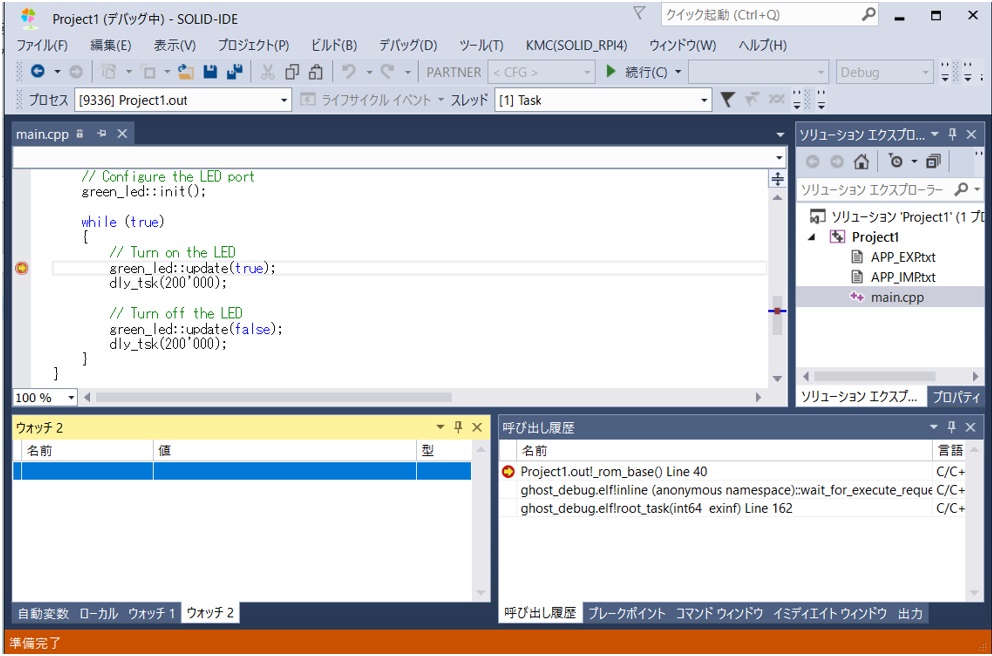Image resolution: width=992 pixels, height=656 pixels.
Task: Click the copy icon in toolbar
Action: (x=292, y=72)
